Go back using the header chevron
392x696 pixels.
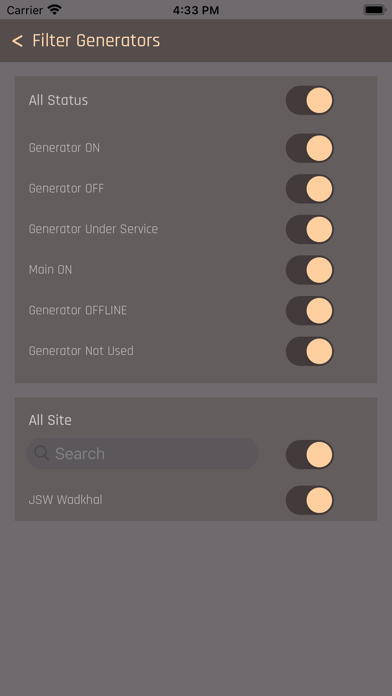[x=17, y=41]
